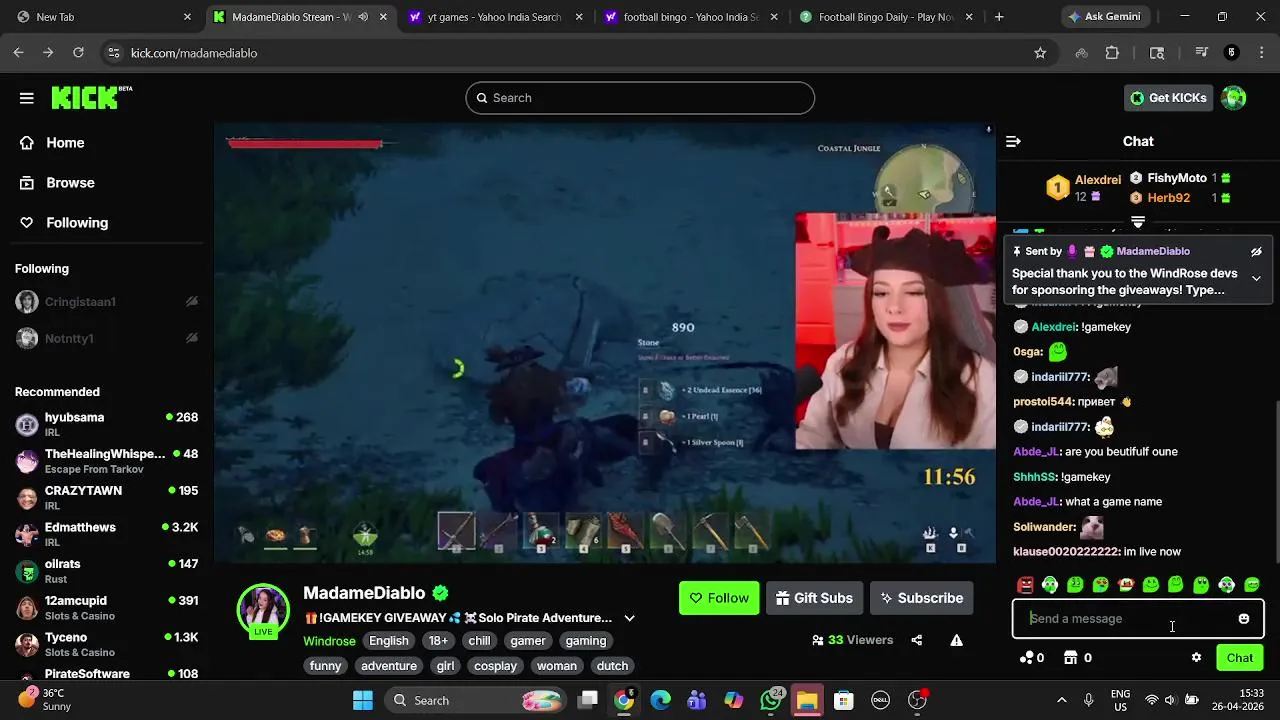Open Edmatthews recommended channel
1280x720 pixels.
point(107,534)
